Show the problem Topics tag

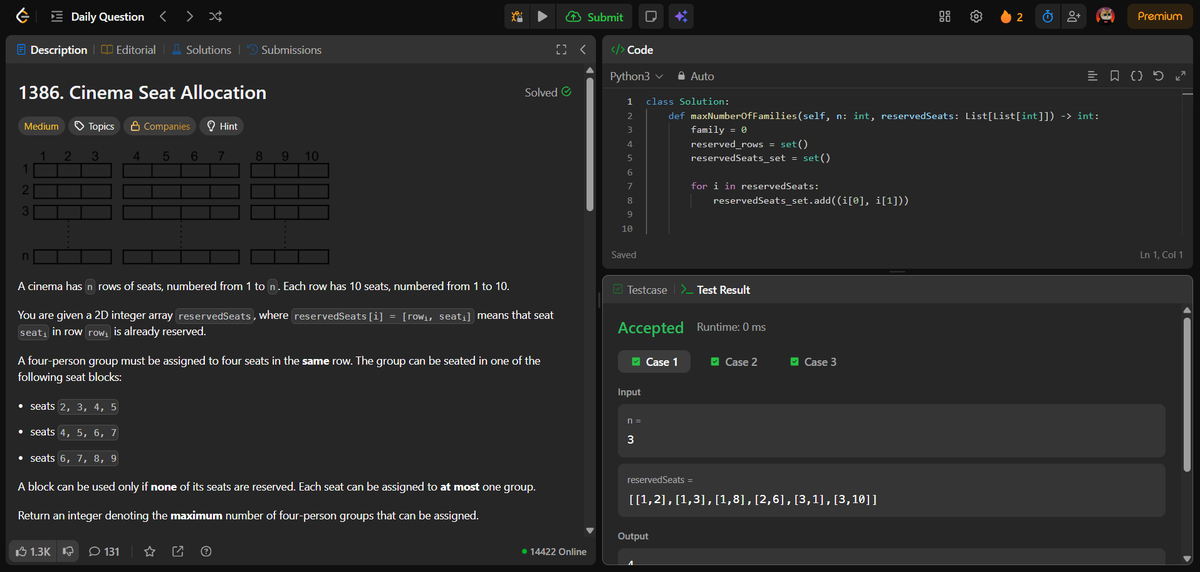point(95,126)
